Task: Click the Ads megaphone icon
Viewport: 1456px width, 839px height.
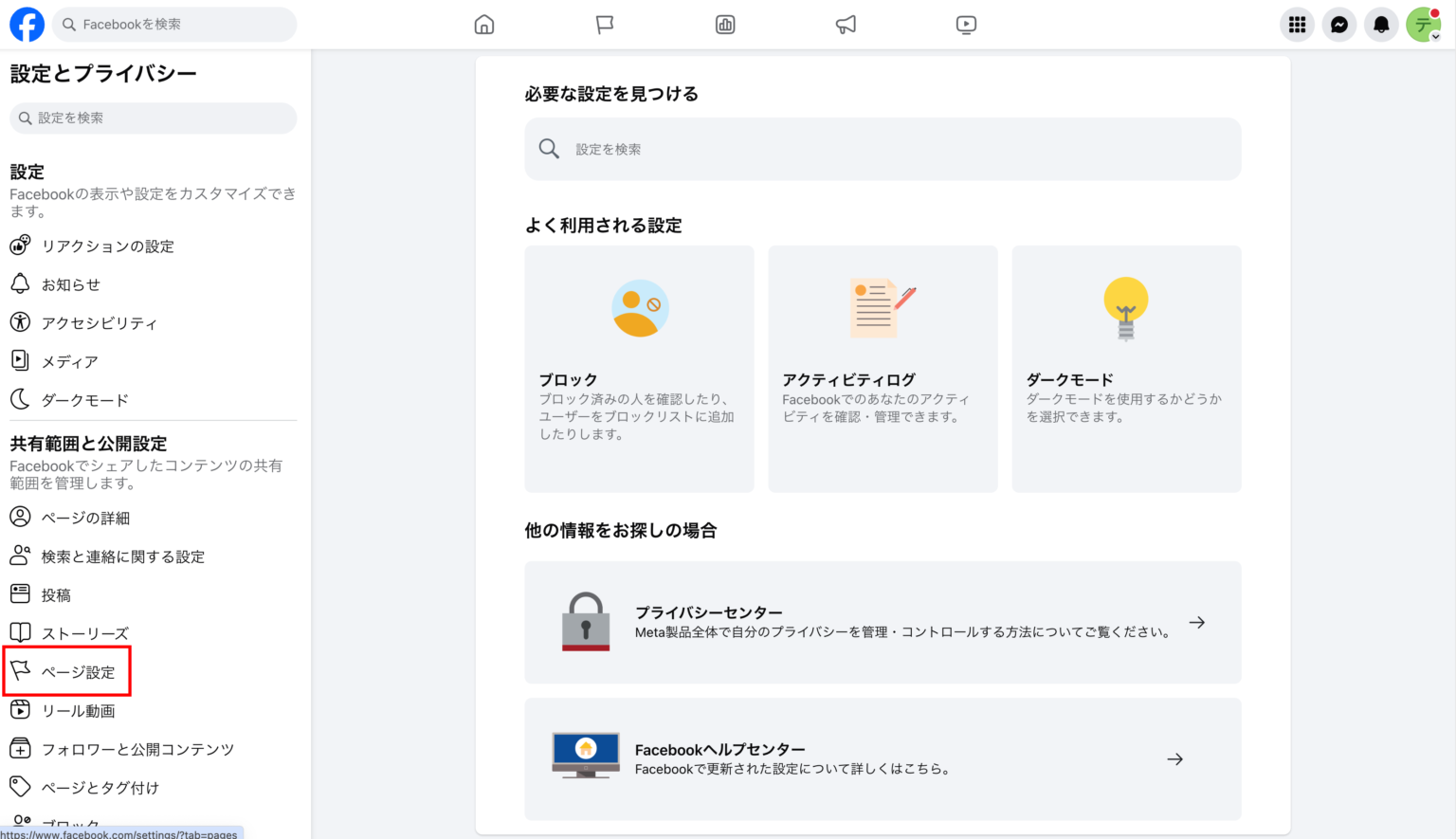Action: (x=846, y=24)
